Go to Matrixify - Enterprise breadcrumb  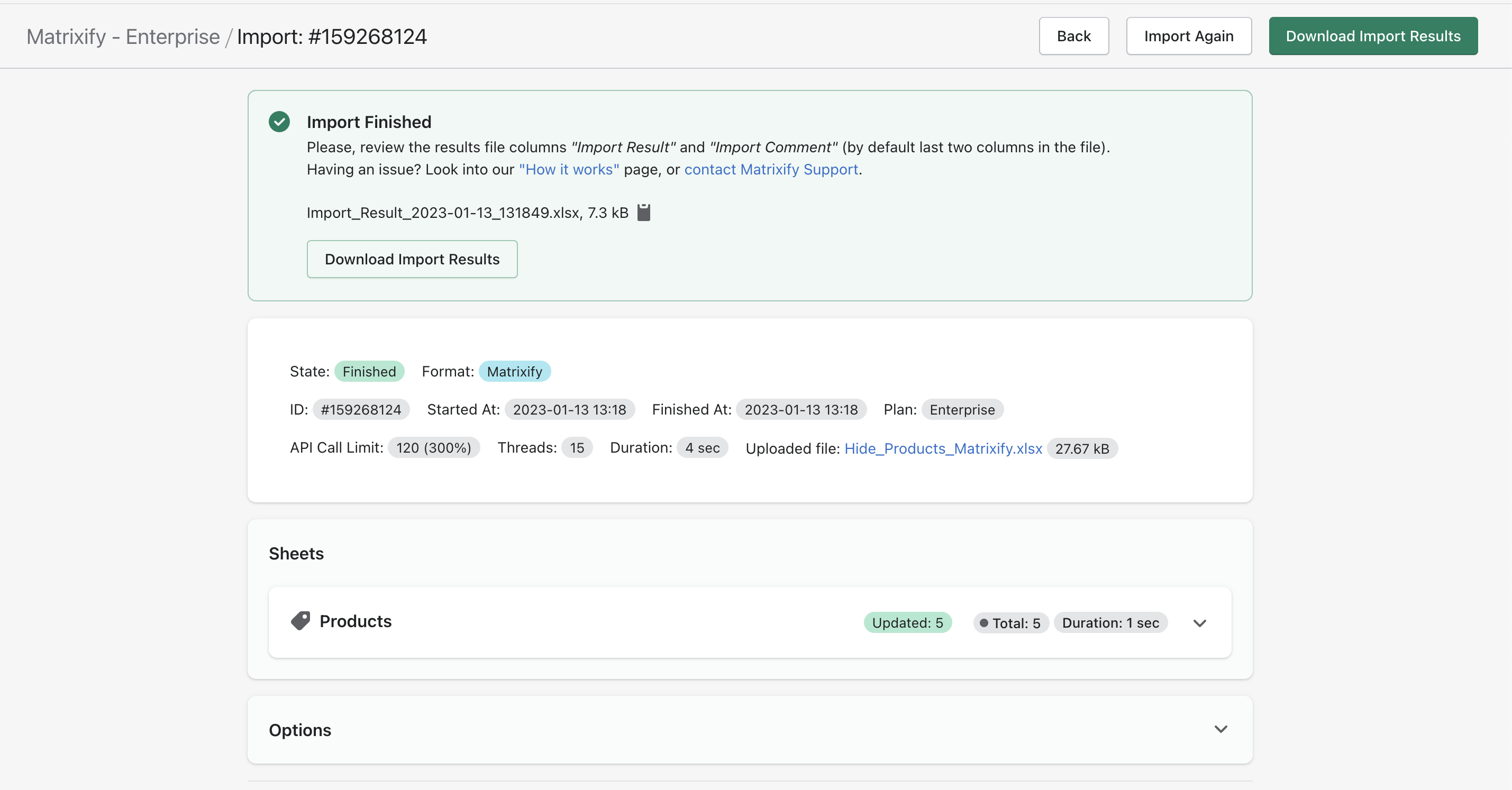tap(123, 36)
